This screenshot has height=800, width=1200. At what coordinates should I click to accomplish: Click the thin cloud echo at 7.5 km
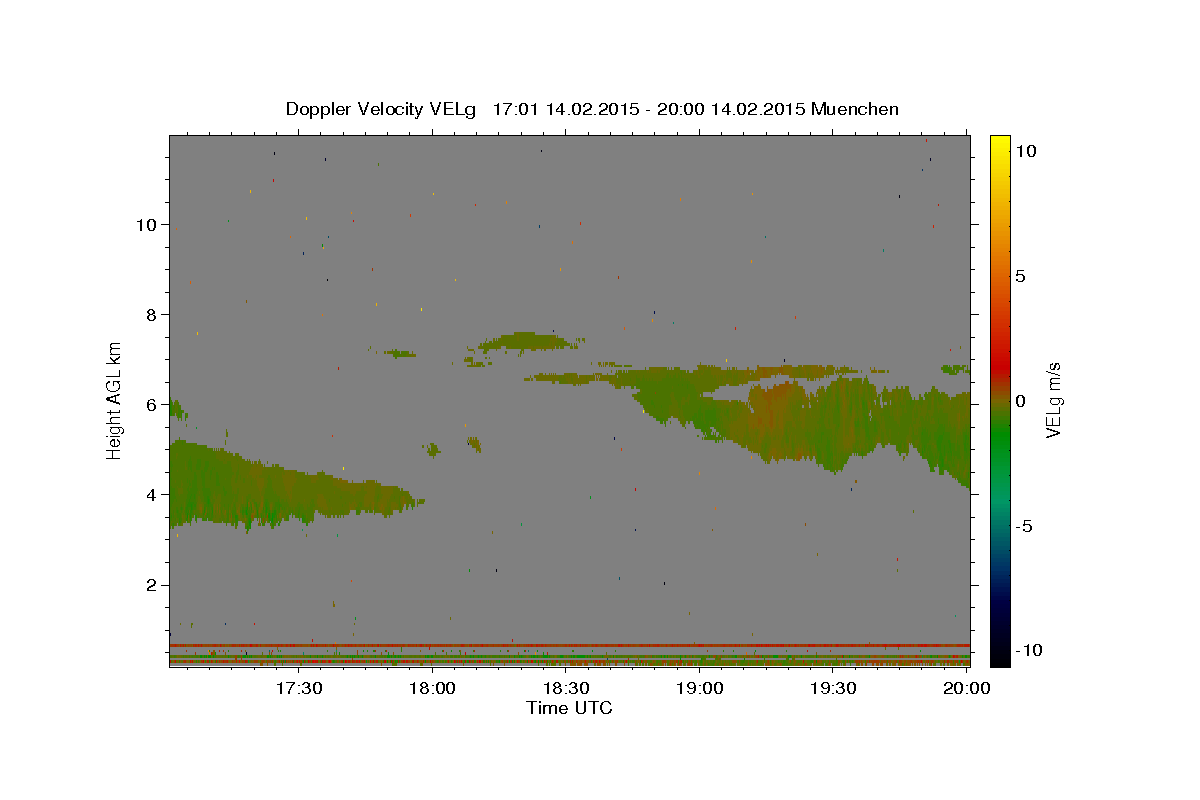pos(526,341)
